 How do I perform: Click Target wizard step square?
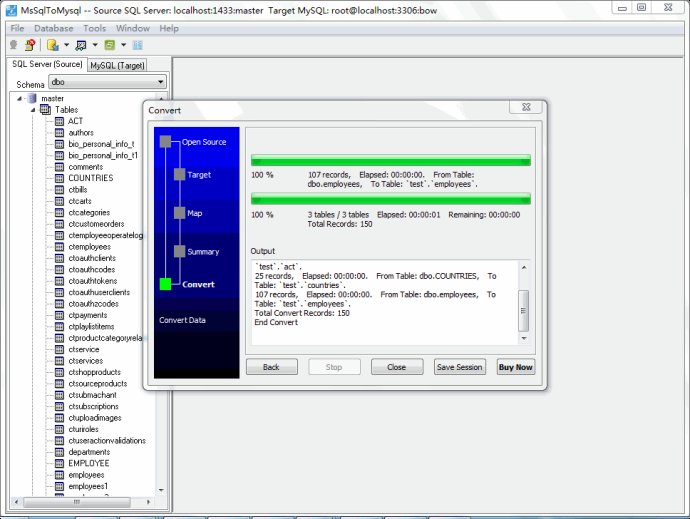coord(180,175)
